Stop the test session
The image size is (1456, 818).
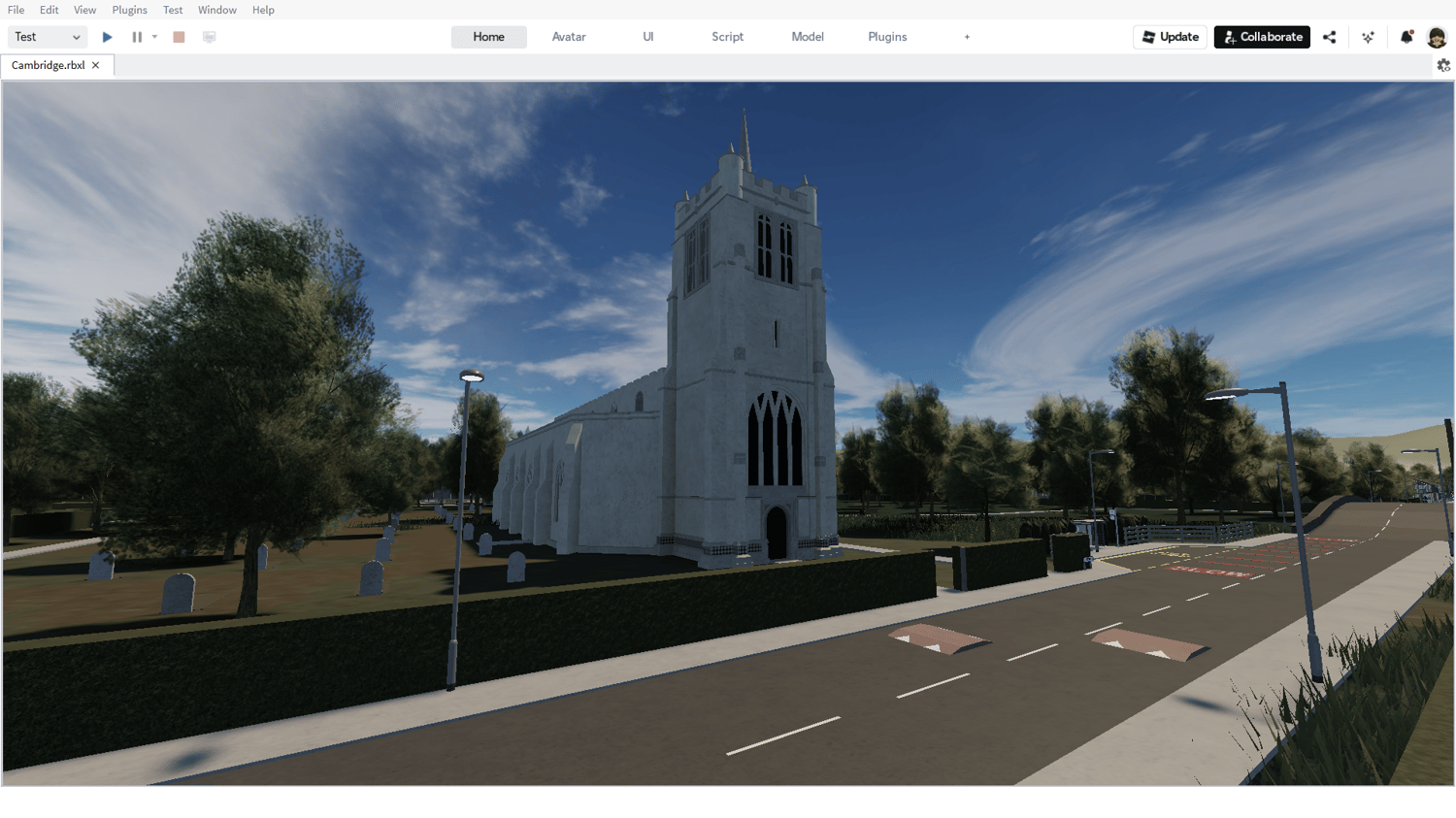(x=179, y=37)
